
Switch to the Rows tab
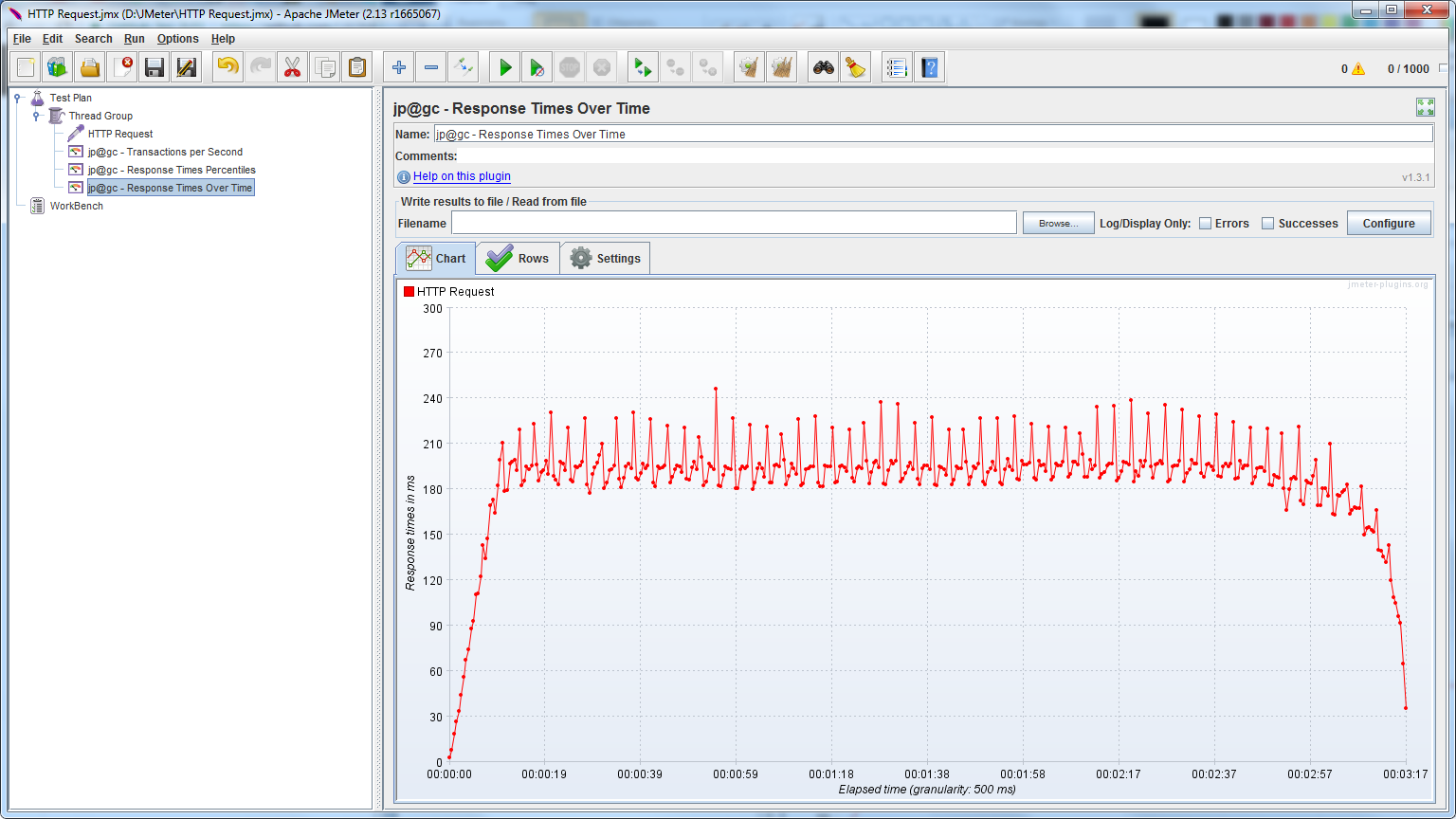[518, 258]
